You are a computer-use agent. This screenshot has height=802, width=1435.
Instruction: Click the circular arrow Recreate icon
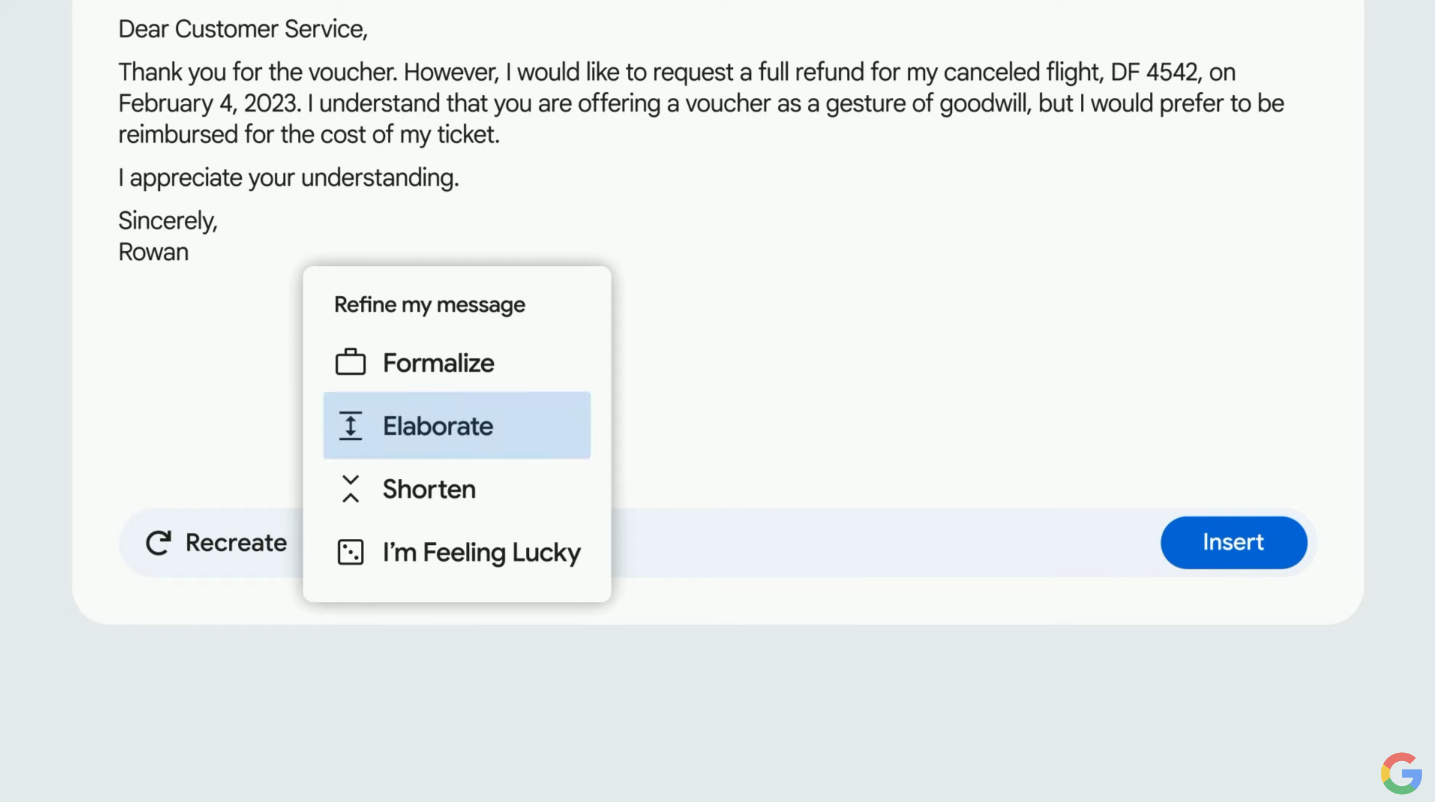[158, 543]
